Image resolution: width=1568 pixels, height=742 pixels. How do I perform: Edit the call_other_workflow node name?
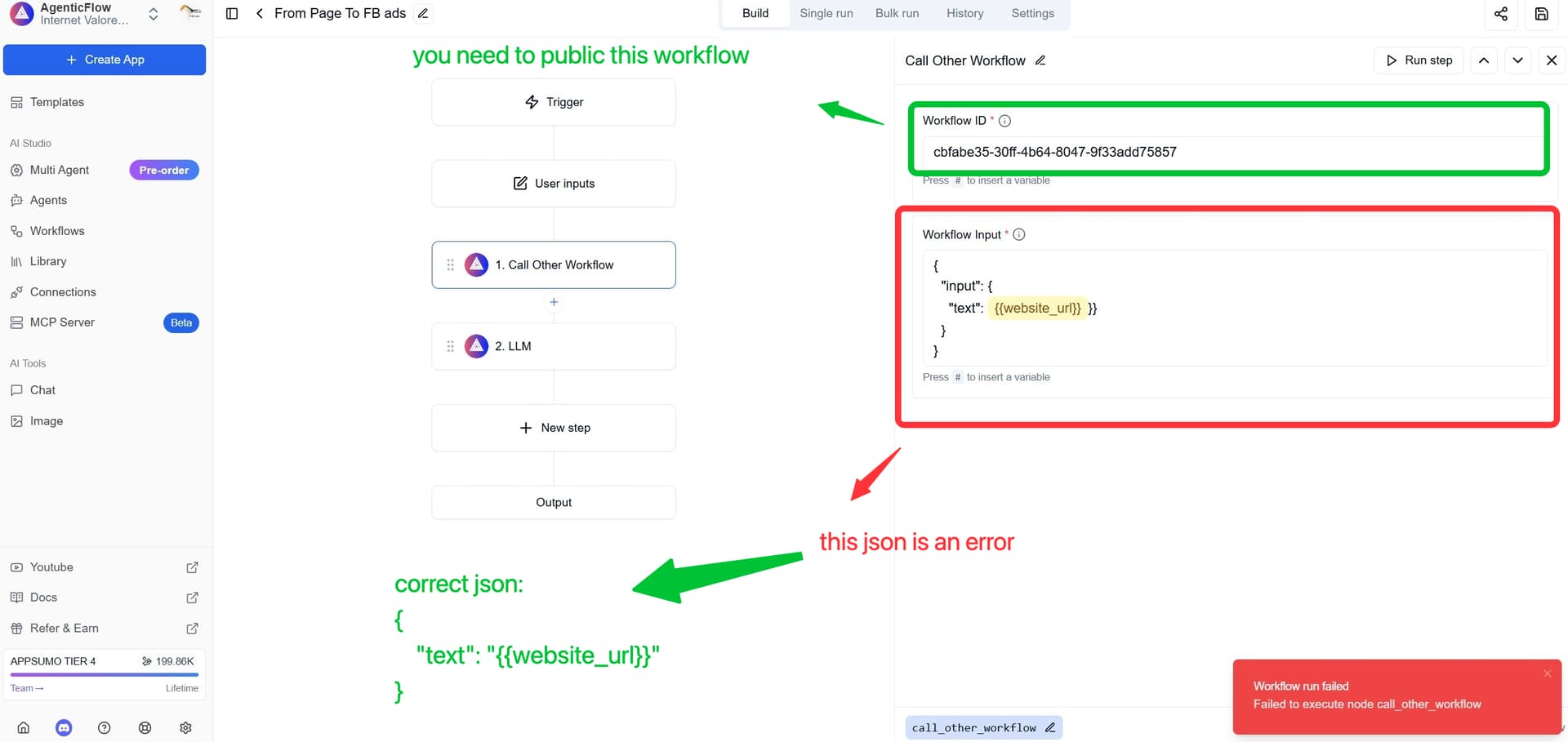pyautogui.click(x=1050, y=727)
